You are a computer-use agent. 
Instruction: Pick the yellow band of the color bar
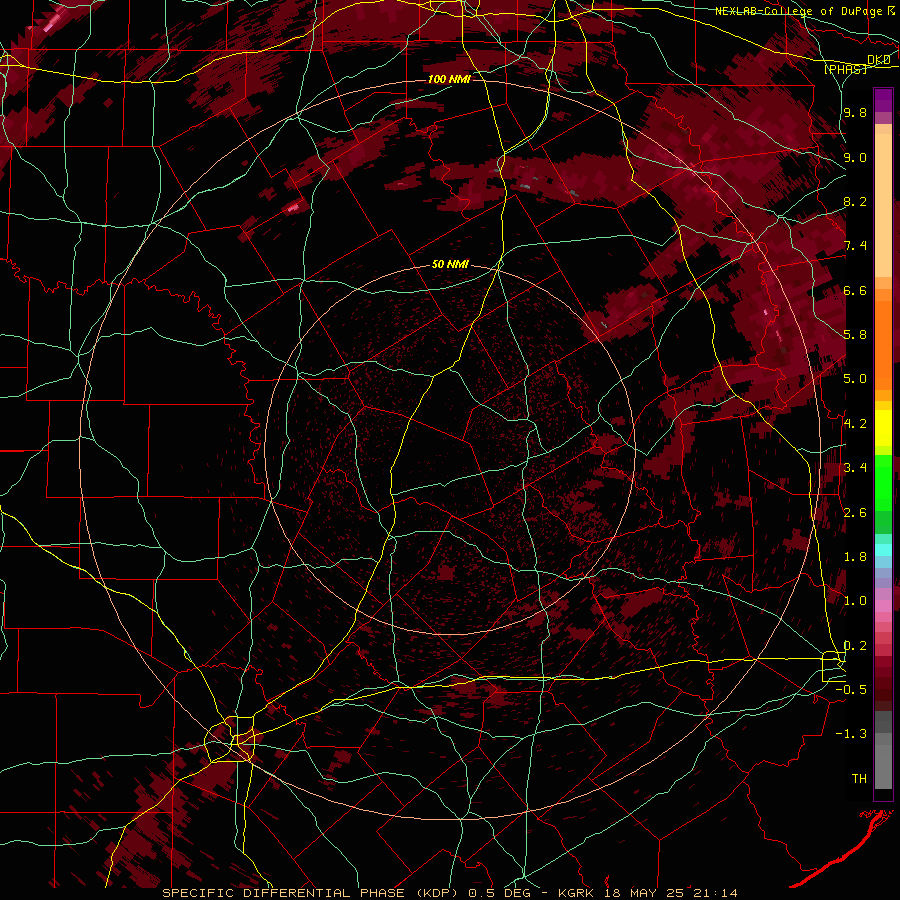883,428
